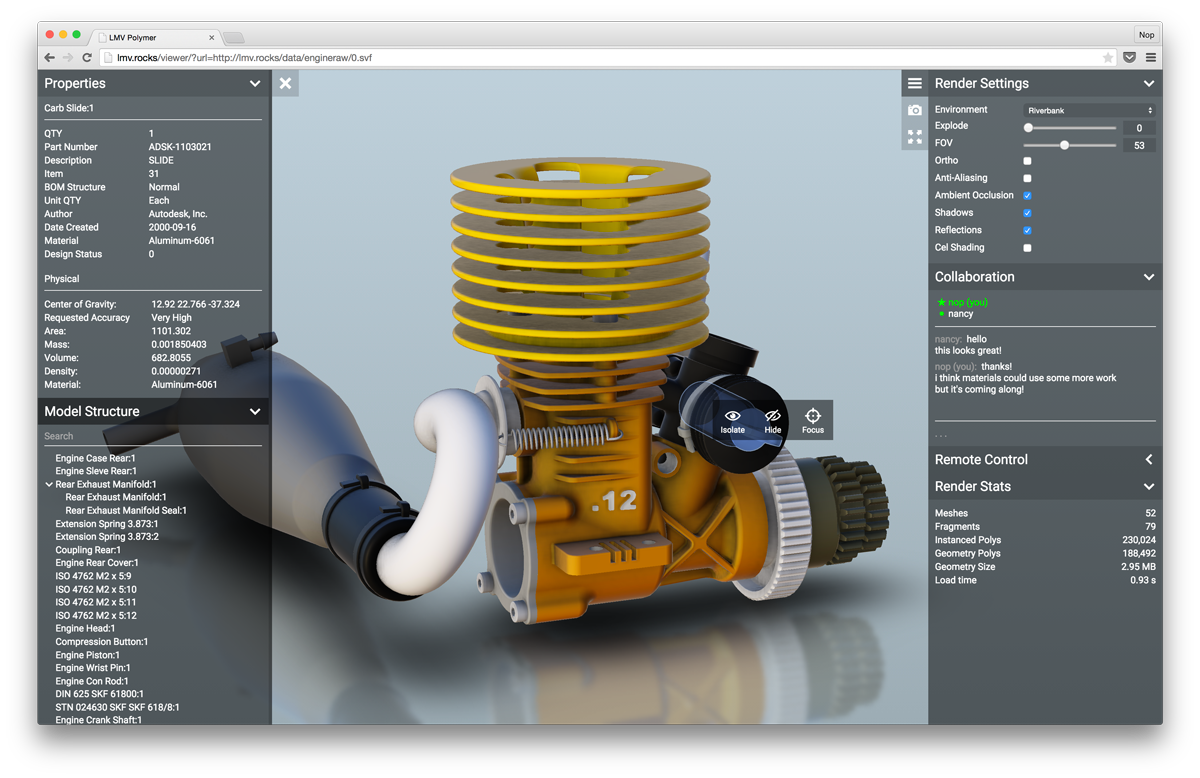This screenshot has width=1200, height=778.
Task: Select Engine Sleve Rear:1 in model tree
Action: coord(96,471)
